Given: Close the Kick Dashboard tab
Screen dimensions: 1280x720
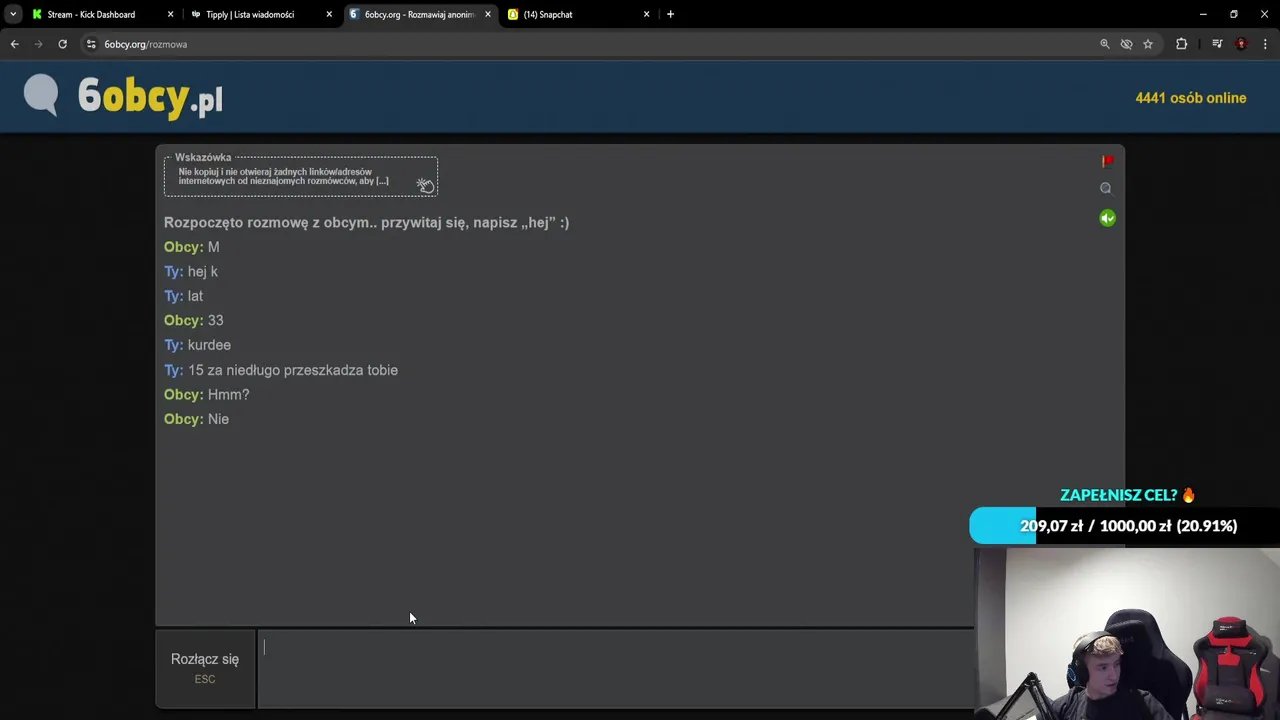Looking at the screenshot, I should pos(170,15).
